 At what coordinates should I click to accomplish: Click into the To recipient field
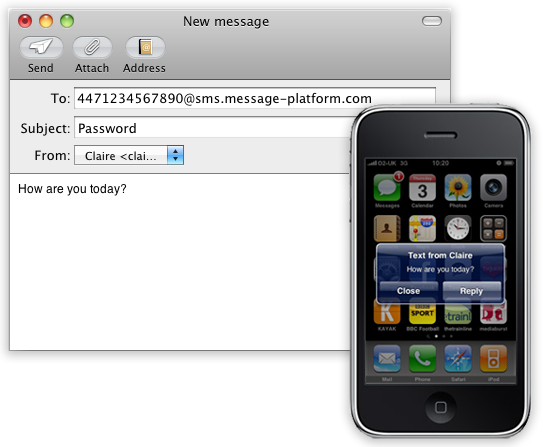coord(255,98)
